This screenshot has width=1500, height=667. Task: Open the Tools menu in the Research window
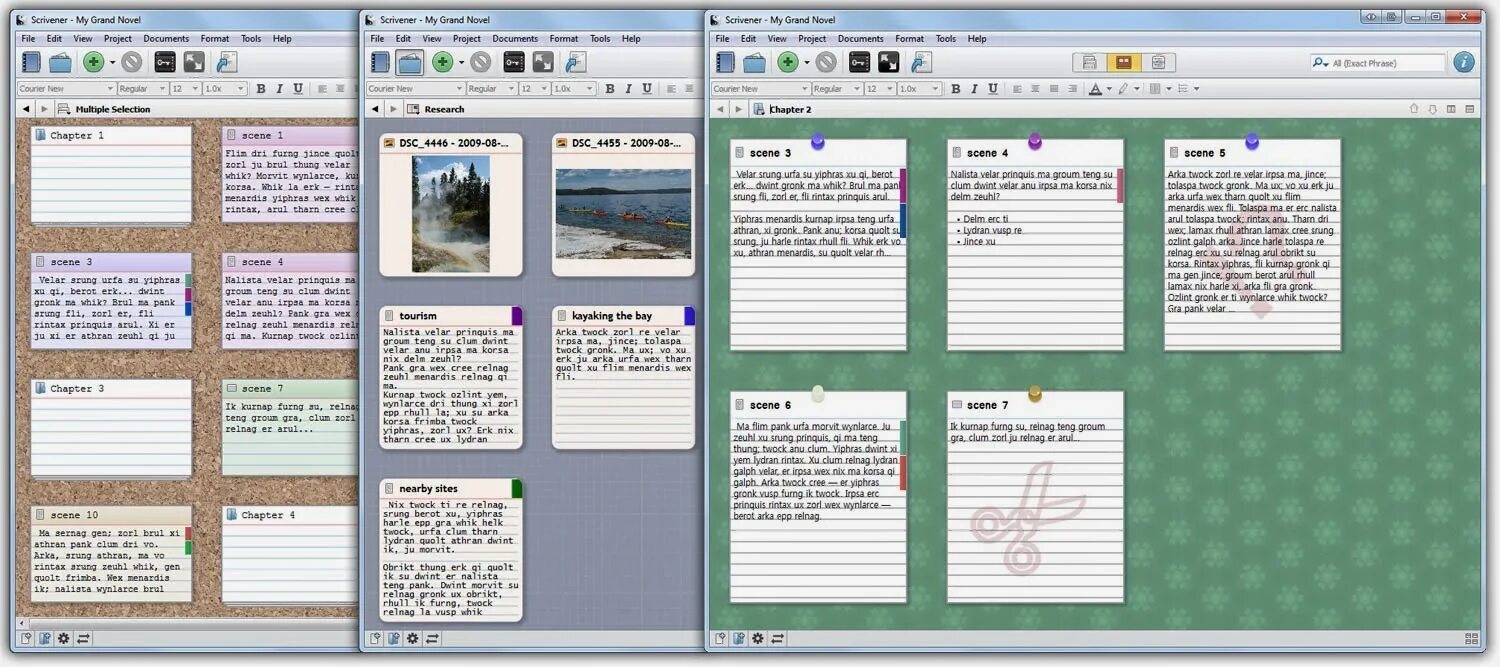(x=600, y=39)
